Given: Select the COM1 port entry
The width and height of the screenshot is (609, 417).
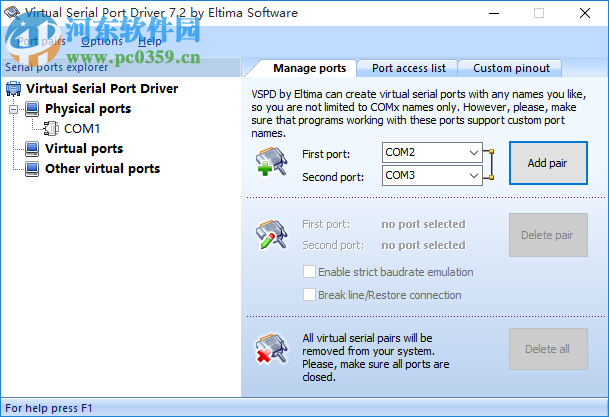Looking at the screenshot, I should [82, 129].
